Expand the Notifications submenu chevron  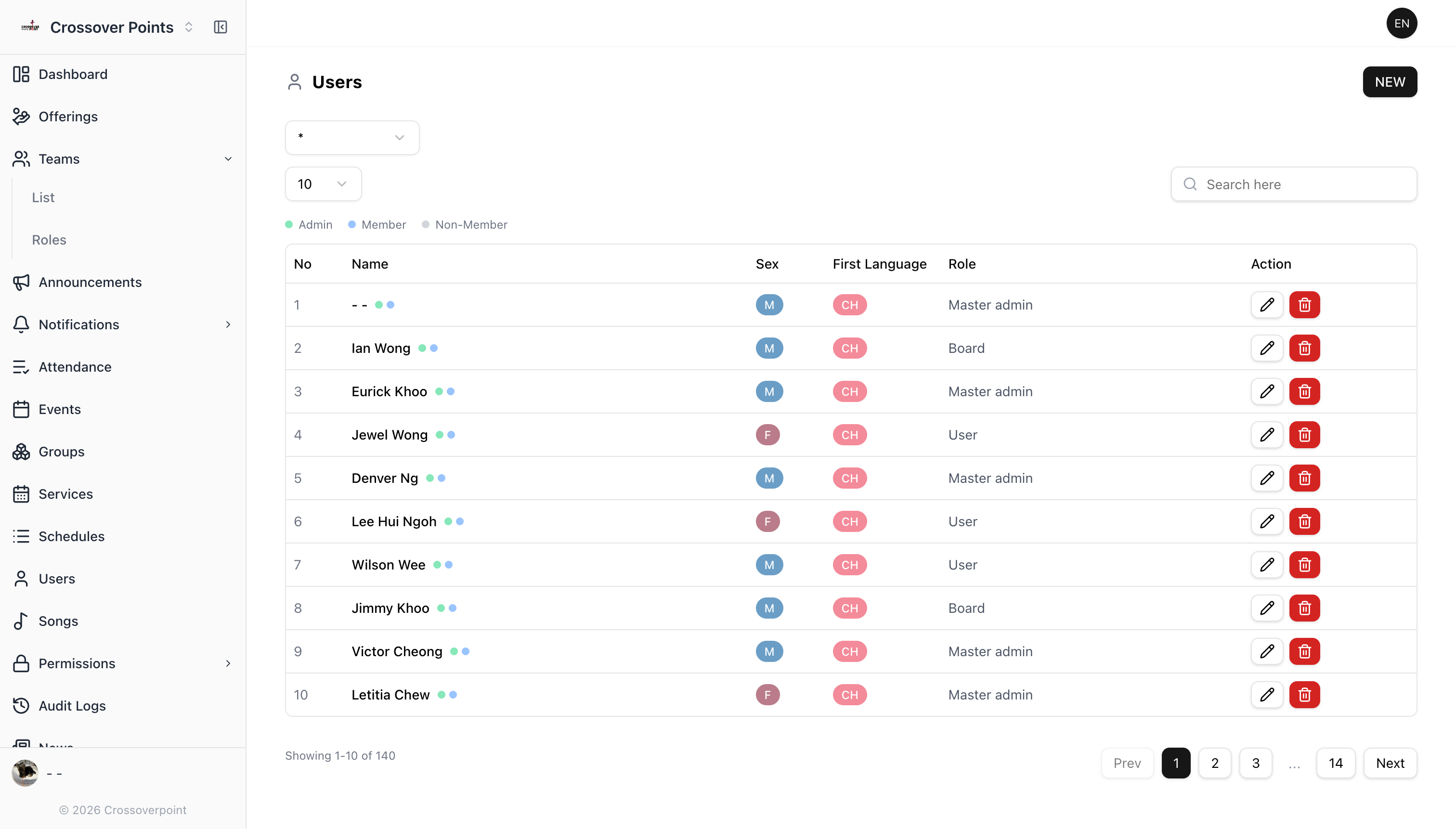228,324
